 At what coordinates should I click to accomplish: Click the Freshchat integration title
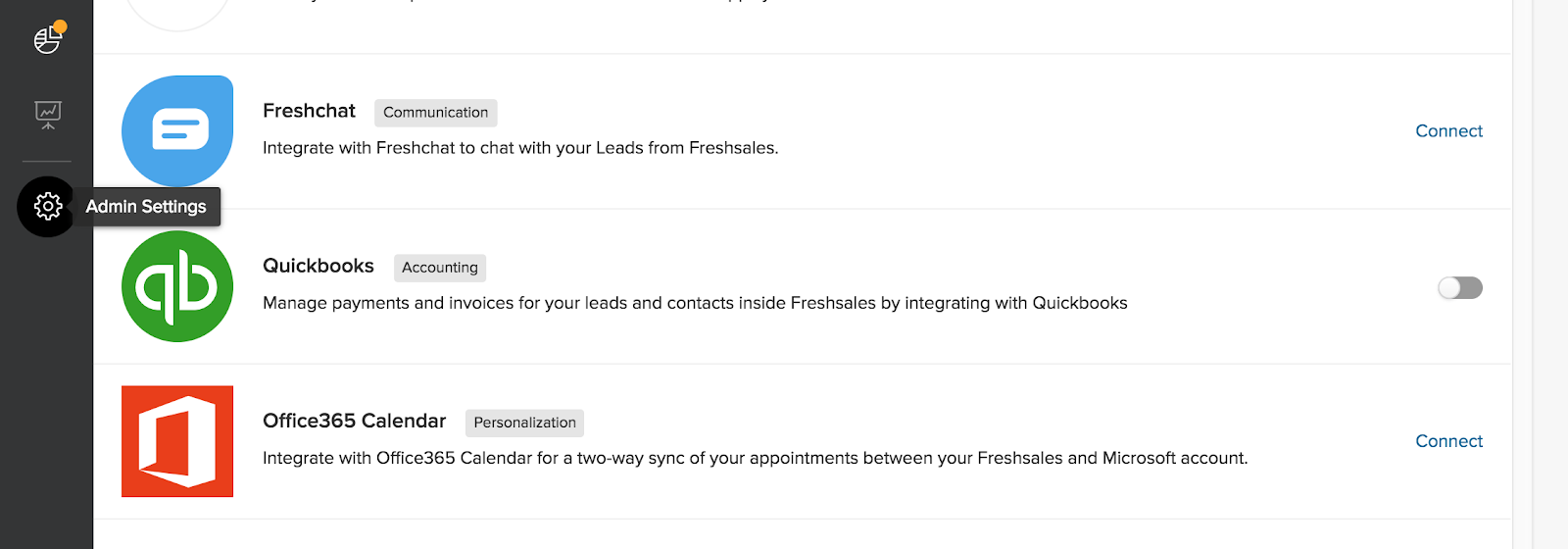(309, 111)
